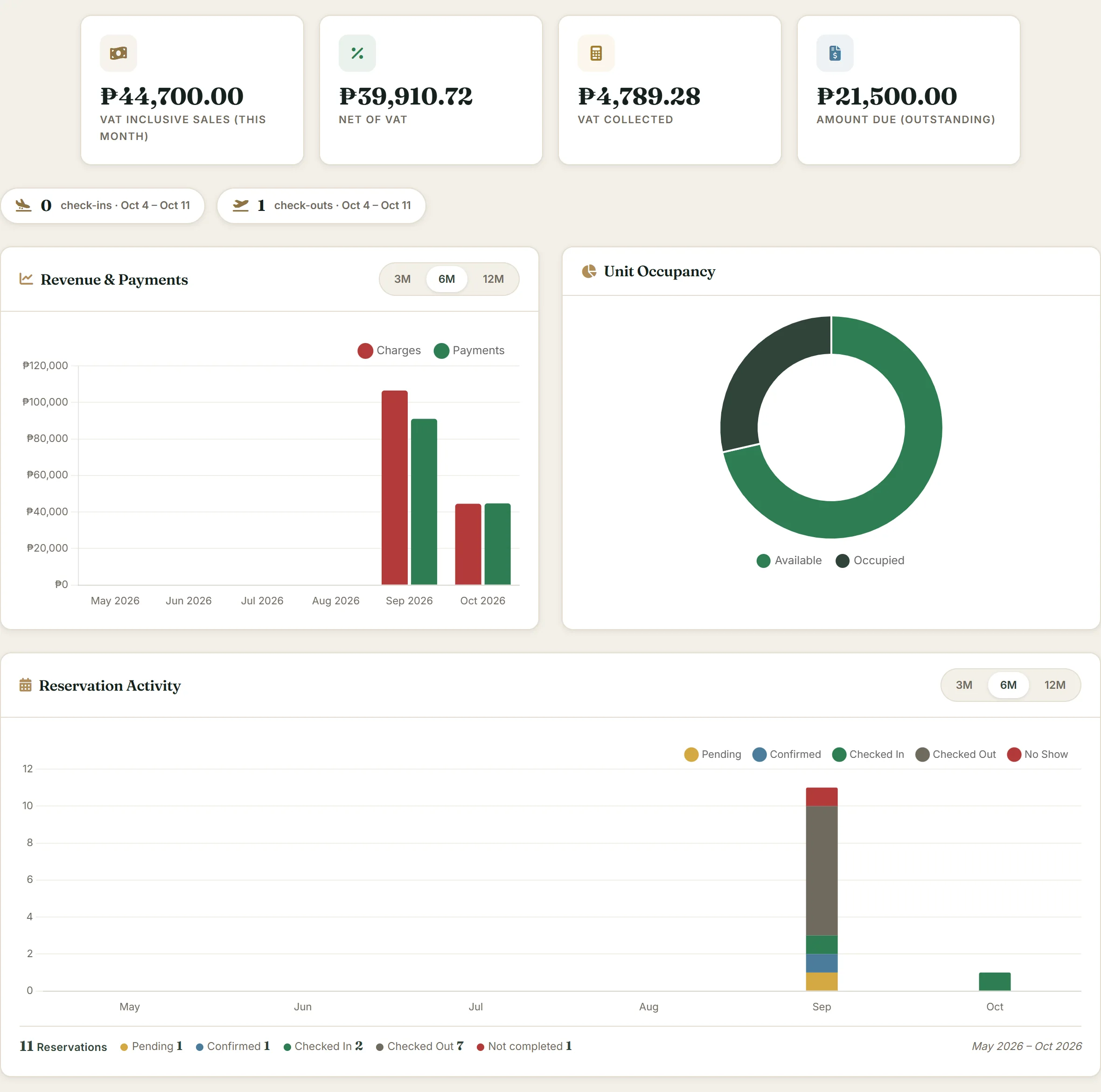This screenshot has width=1101, height=1092.
Task: Click the plane departure check-outs icon
Action: point(240,205)
